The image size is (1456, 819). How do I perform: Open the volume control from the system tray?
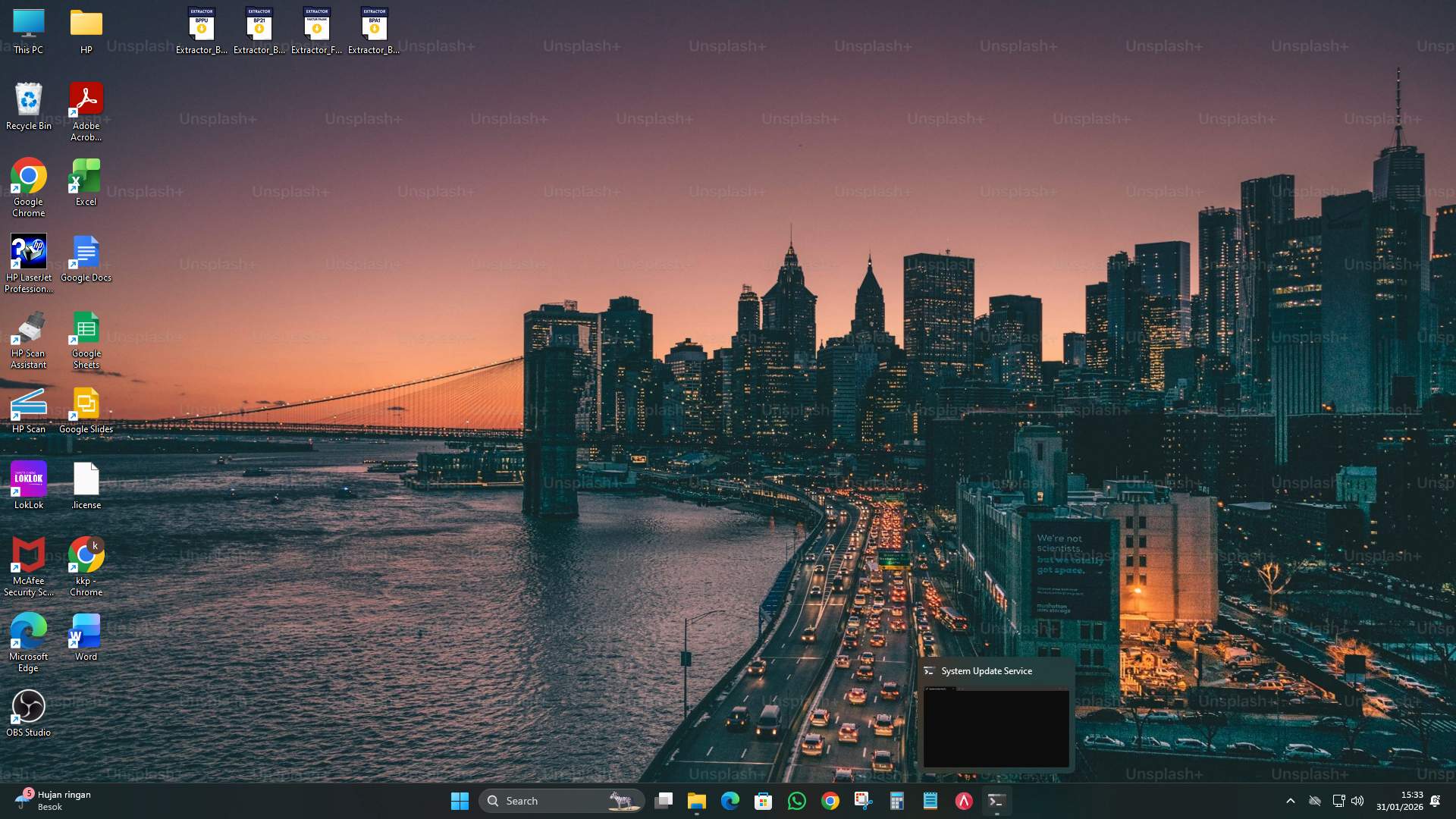1357,800
